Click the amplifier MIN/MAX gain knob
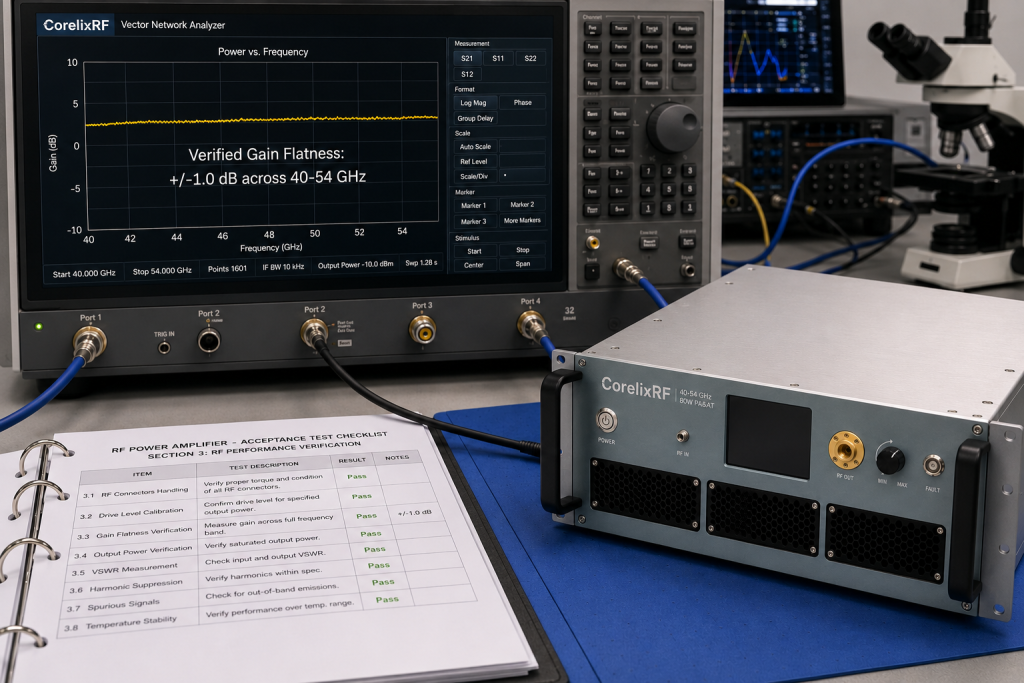Viewport: 1024px width, 683px height. coord(890,460)
